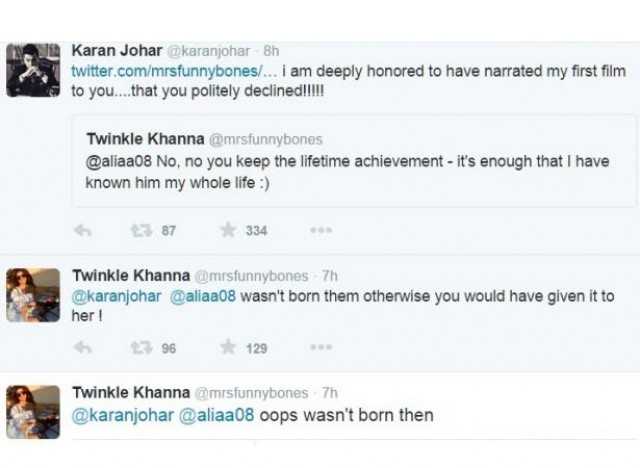Open Twinkle Khanna's avatar on the "oops" tweet

(33, 411)
